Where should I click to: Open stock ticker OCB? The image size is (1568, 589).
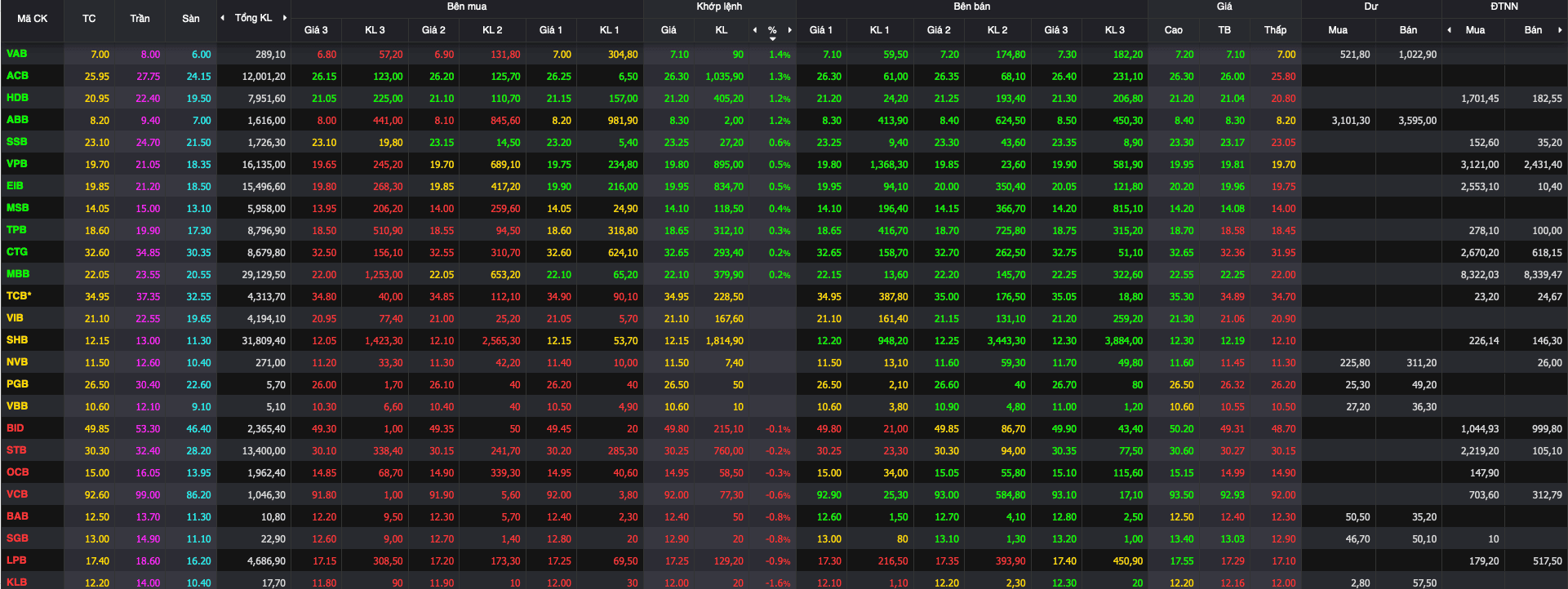pyautogui.click(x=17, y=472)
